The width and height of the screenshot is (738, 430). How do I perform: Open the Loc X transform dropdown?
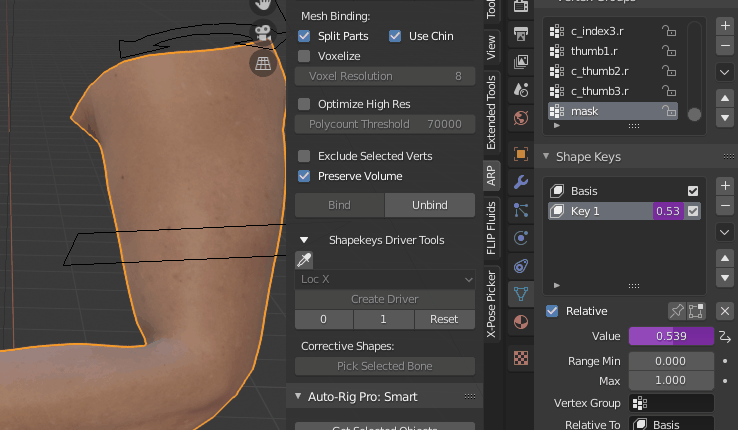click(385, 279)
